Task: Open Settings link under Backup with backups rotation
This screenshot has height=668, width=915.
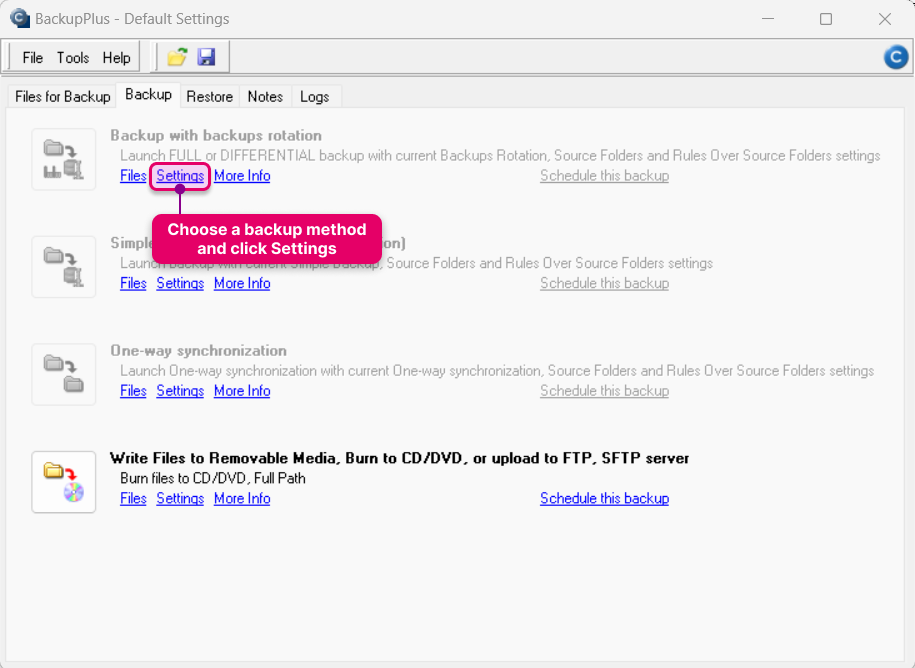Action: point(180,176)
